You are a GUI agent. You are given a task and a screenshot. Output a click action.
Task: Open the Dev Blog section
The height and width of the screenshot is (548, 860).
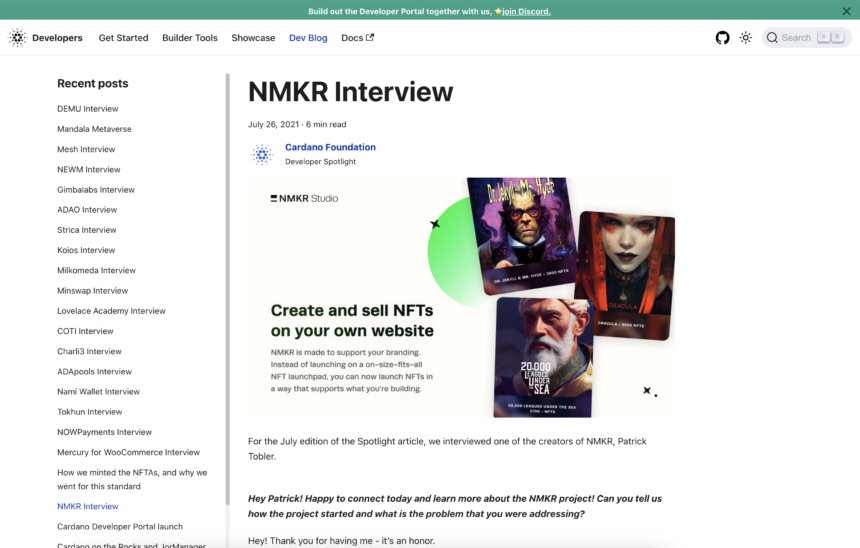(x=308, y=38)
